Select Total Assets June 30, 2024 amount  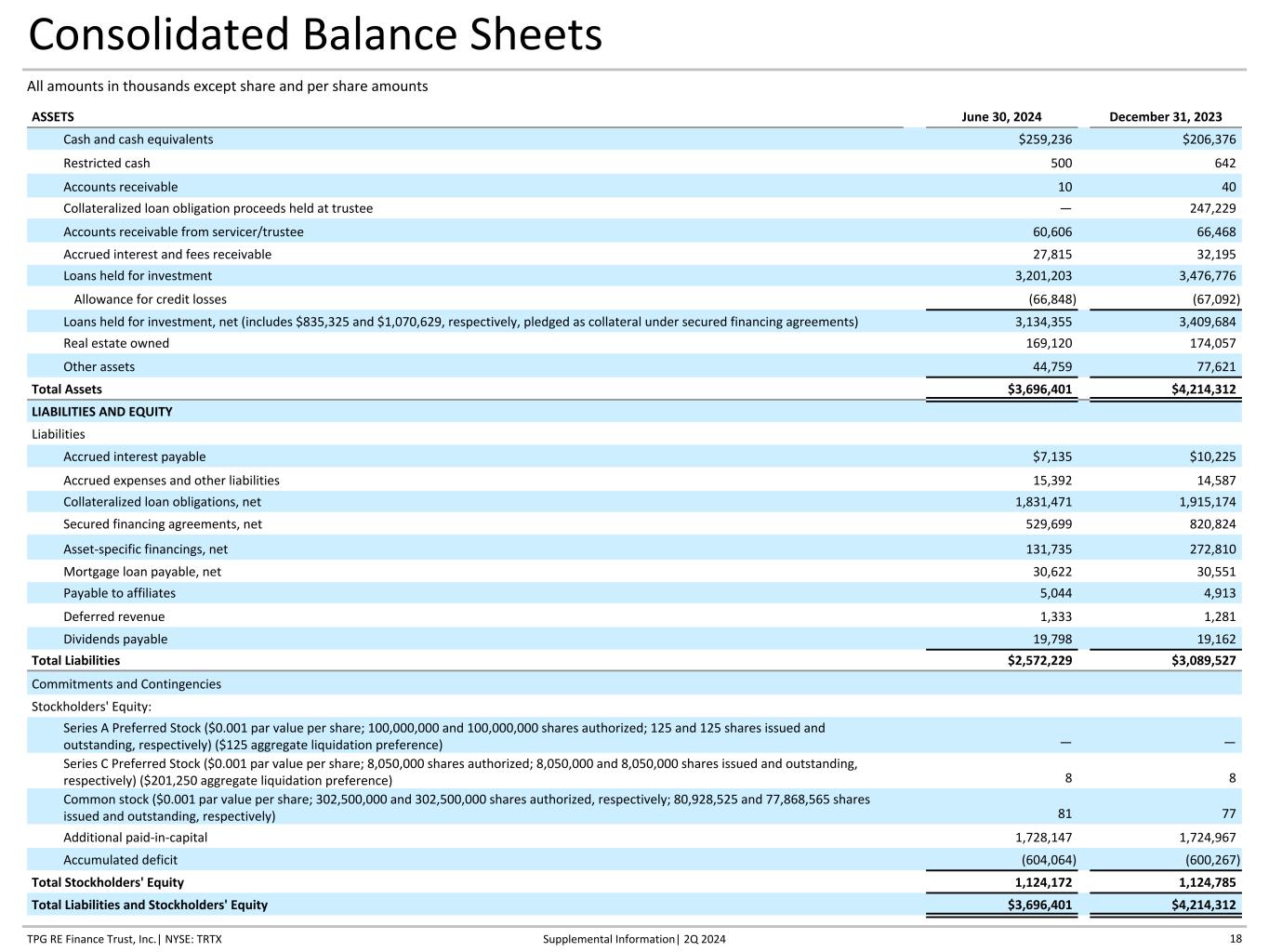[1039, 390]
